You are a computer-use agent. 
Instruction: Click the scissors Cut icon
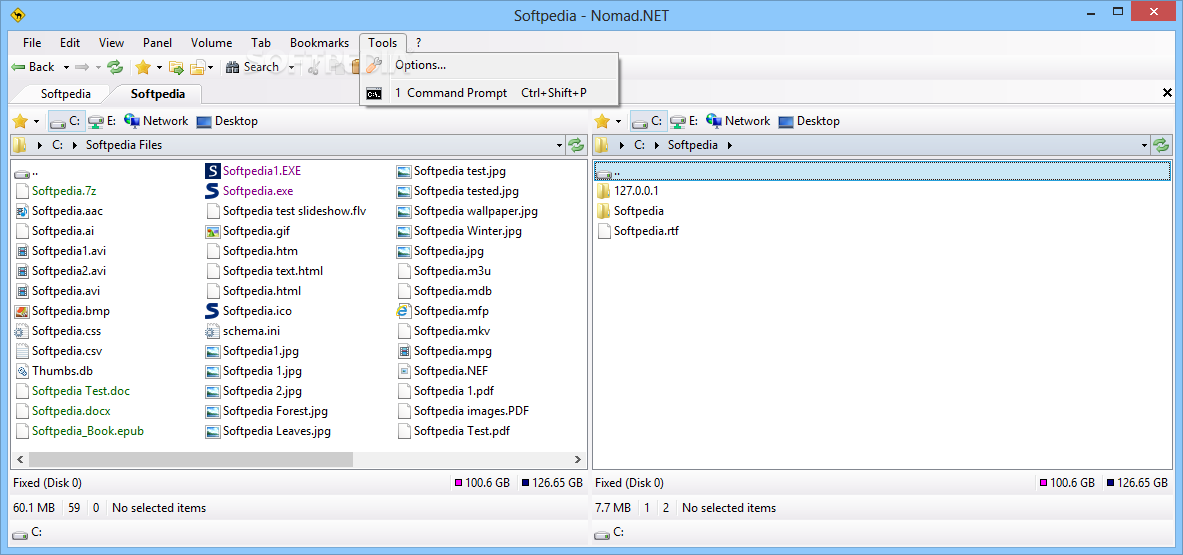[x=314, y=67]
